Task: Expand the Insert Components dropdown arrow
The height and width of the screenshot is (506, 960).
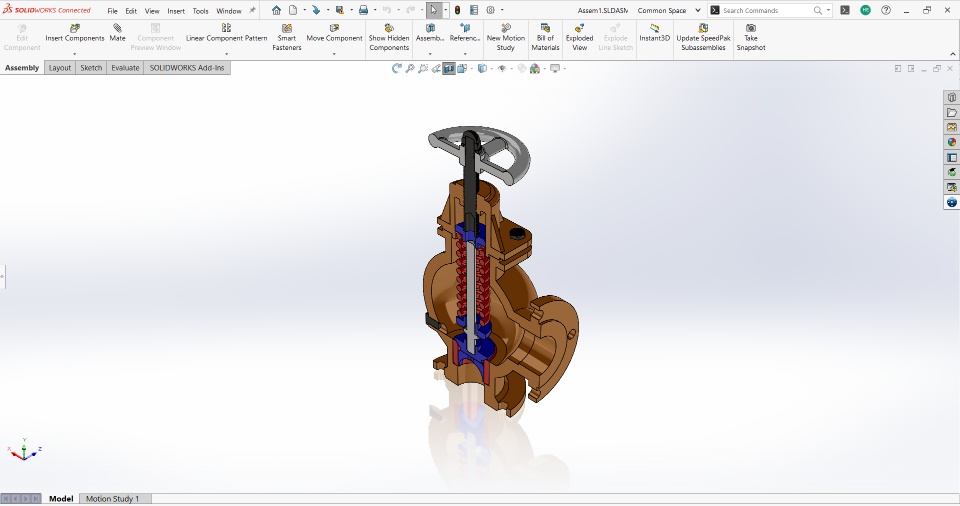Action: point(75,54)
